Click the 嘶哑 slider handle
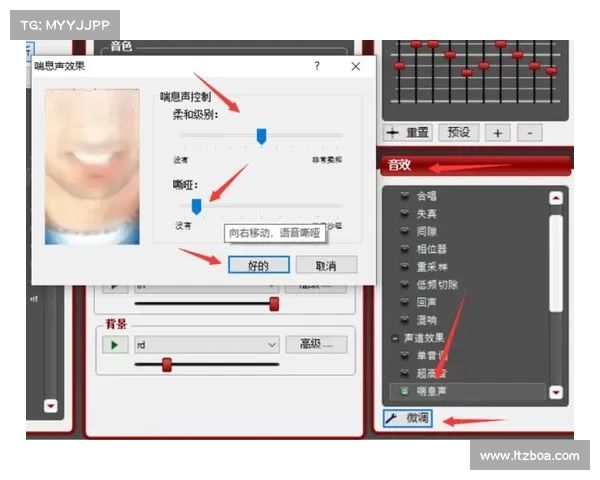 tap(196, 207)
